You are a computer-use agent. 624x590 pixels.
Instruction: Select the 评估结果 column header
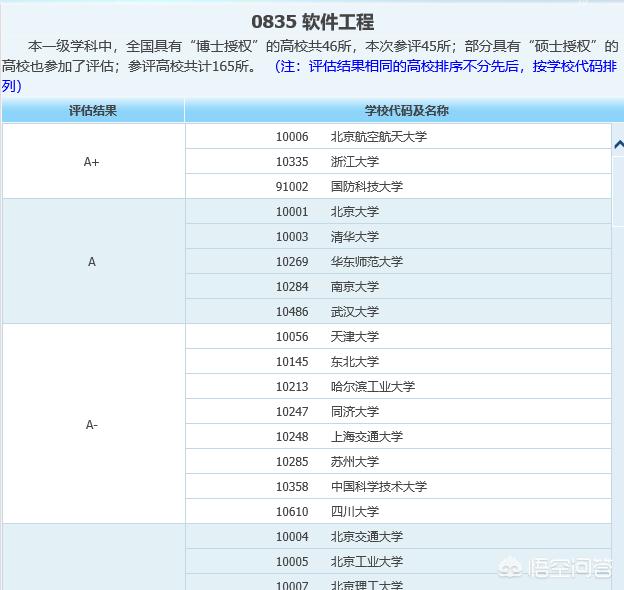click(x=92, y=111)
